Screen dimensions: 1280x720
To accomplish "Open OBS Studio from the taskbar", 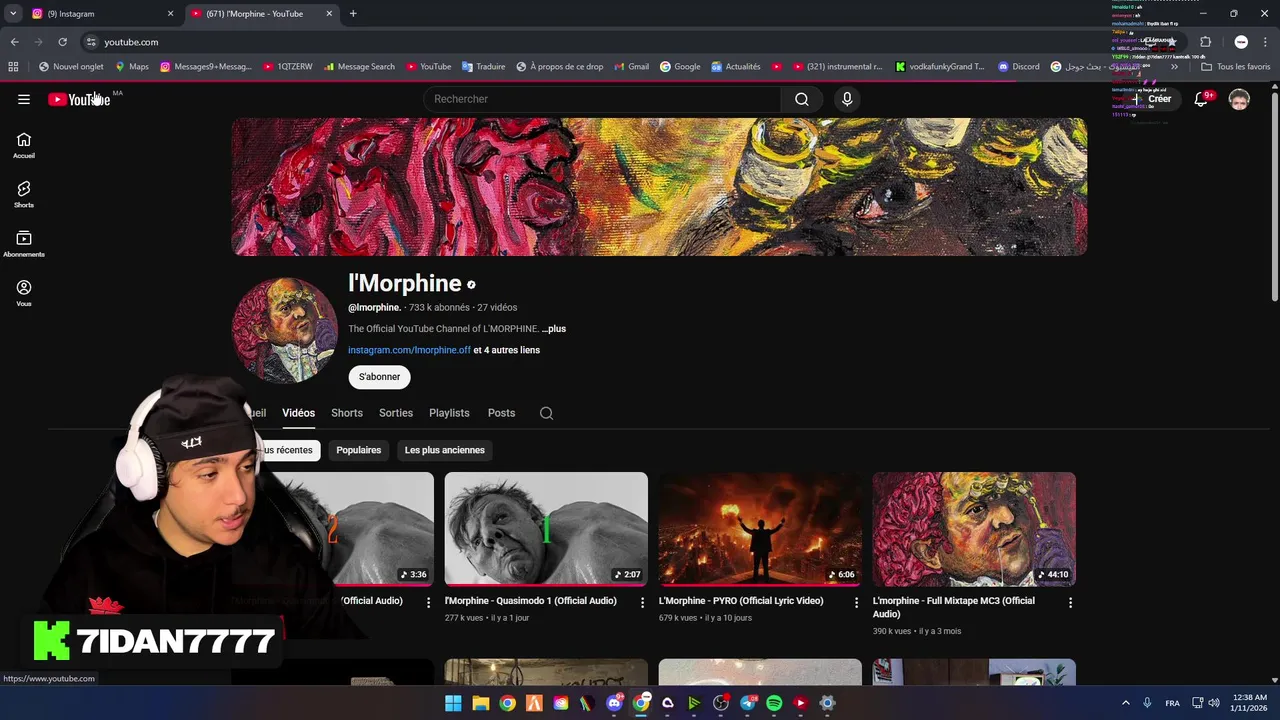I will [x=721, y=703].
